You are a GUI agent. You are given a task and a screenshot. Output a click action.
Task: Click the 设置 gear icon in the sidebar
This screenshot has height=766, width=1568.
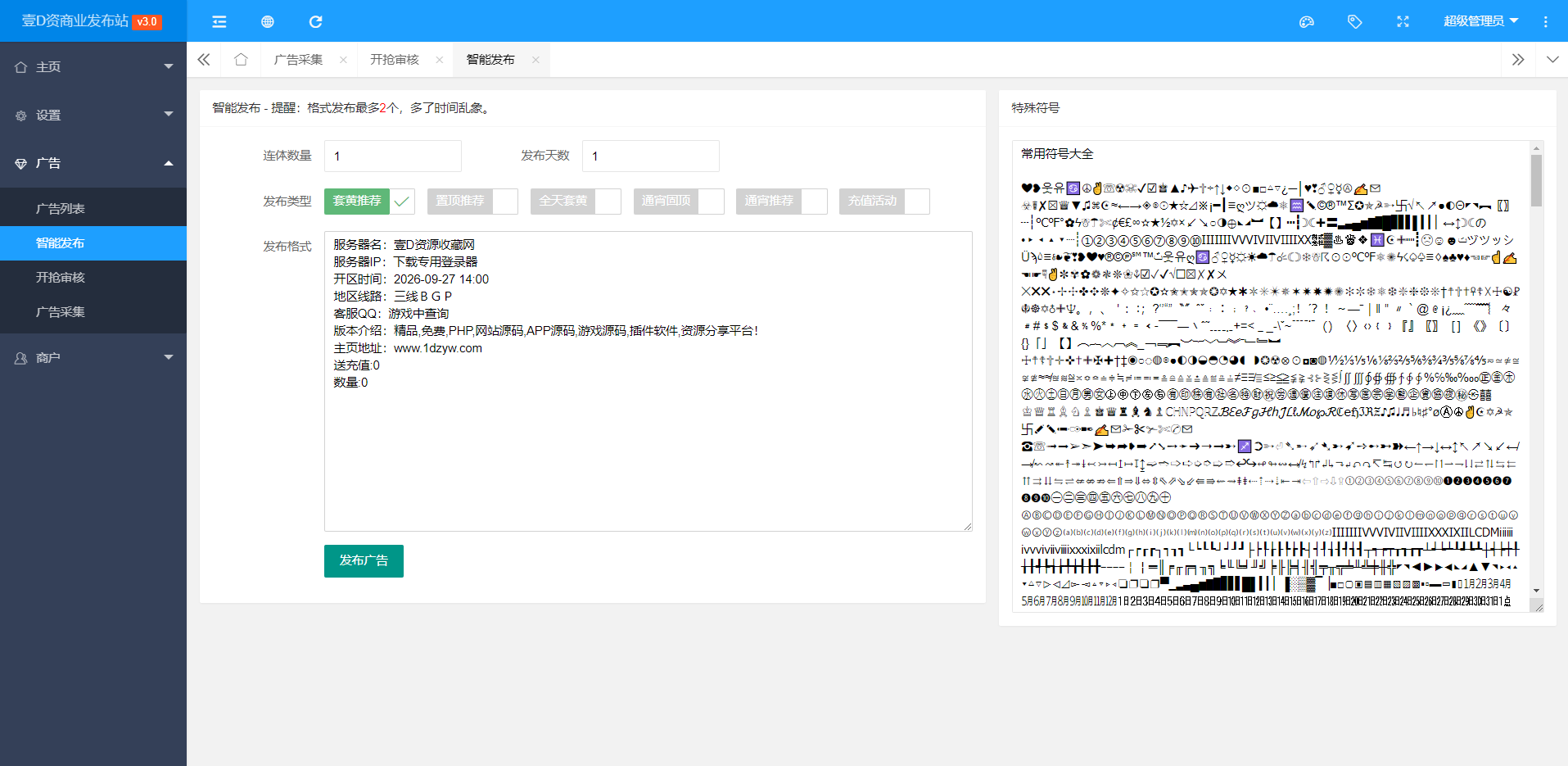(x=21, y=116)
